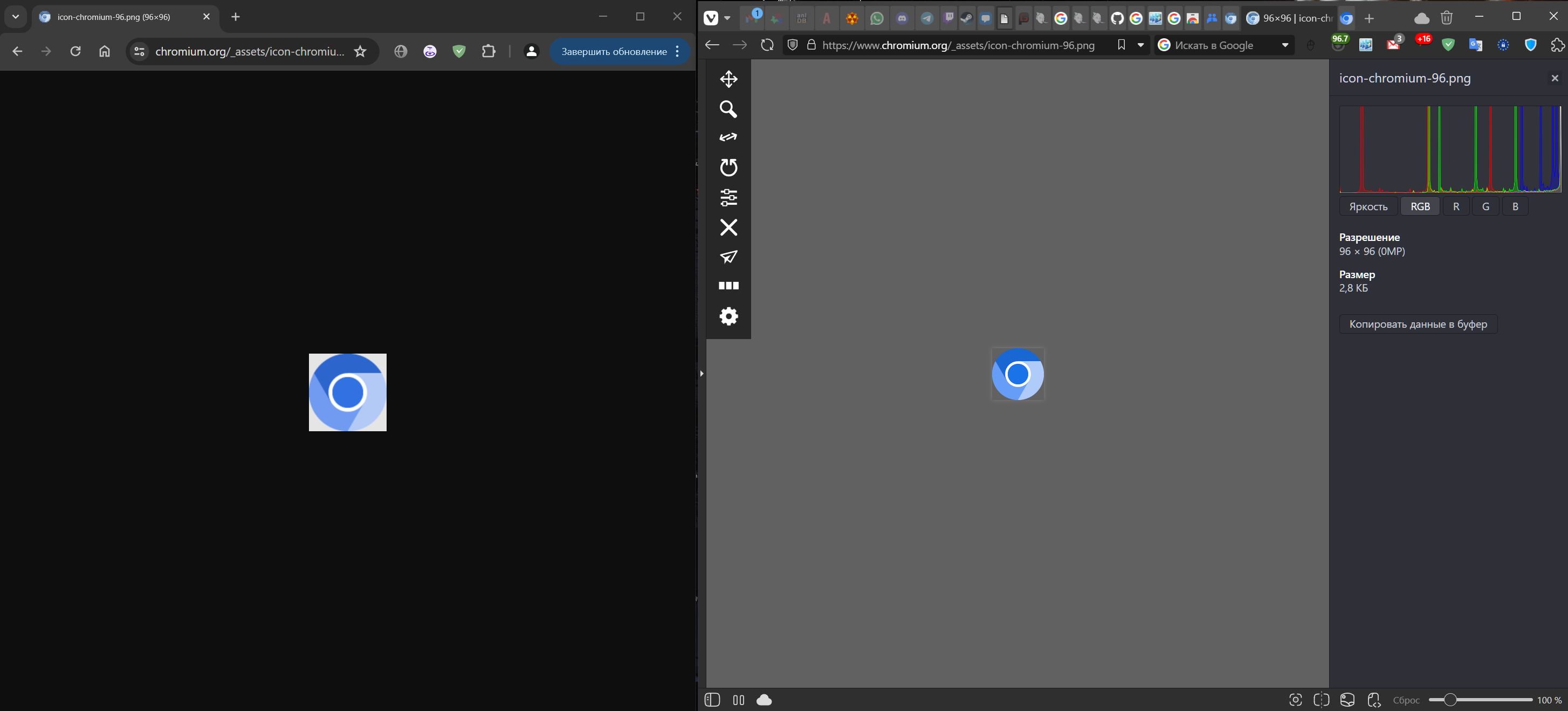1568x711 pixels.
Task: Open the Chrome profile avatar
Action: pyautogui.click(x=532, y=52)
